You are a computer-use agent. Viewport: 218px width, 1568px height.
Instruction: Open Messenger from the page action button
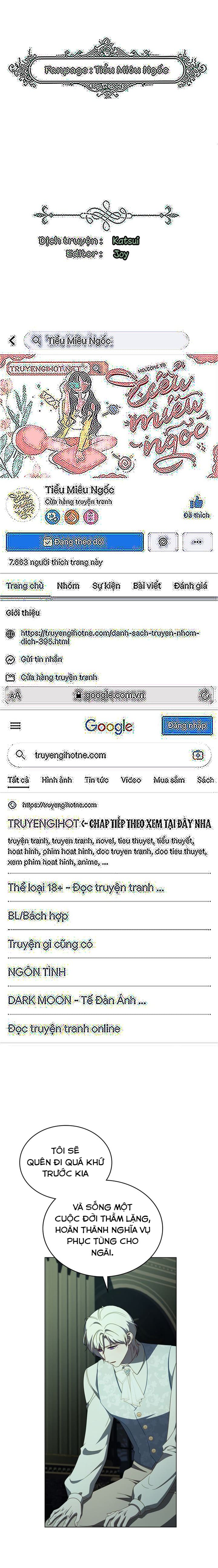coord(163,541)
